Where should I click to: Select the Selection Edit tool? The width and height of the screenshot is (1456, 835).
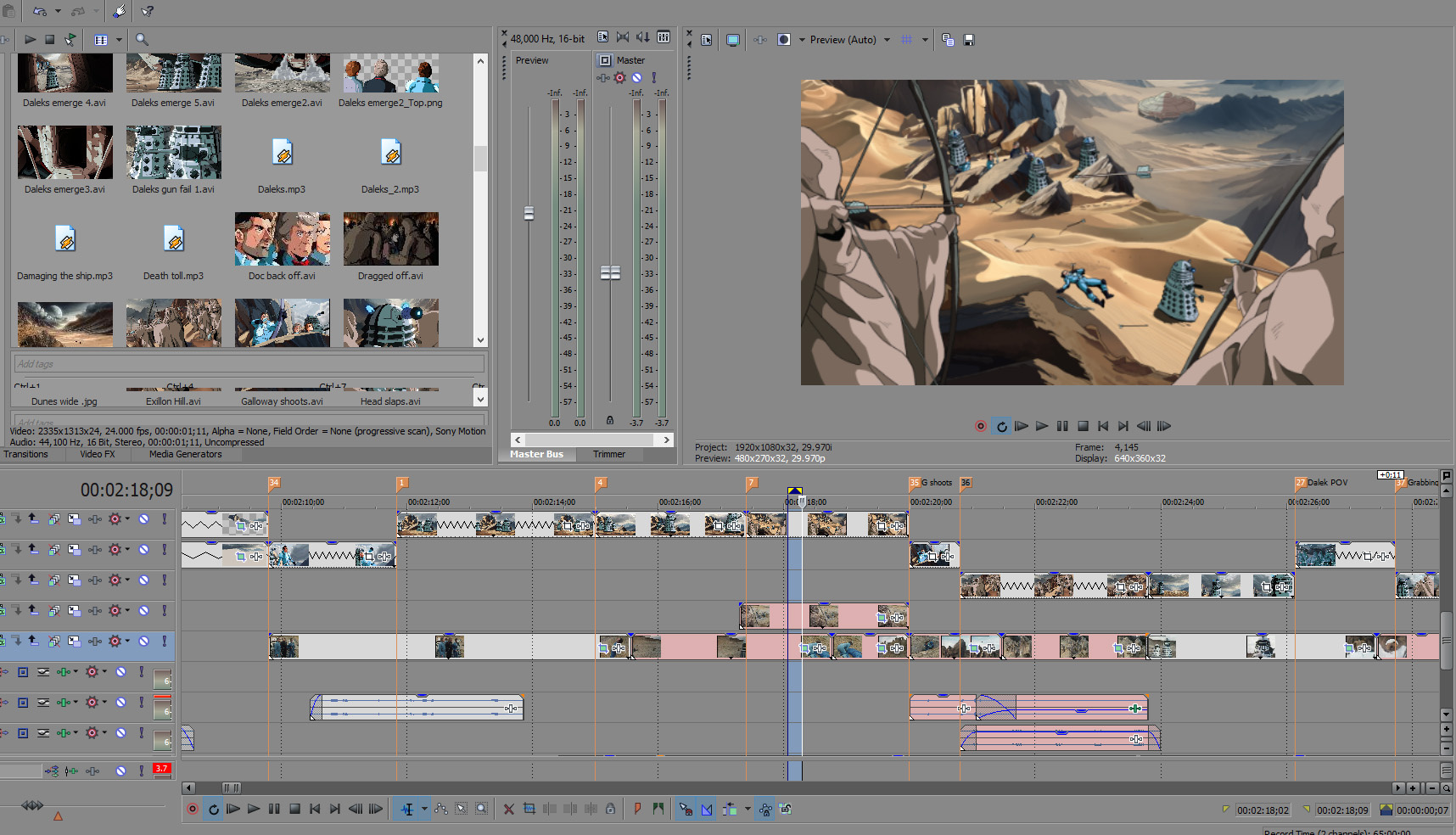(462, 810)
